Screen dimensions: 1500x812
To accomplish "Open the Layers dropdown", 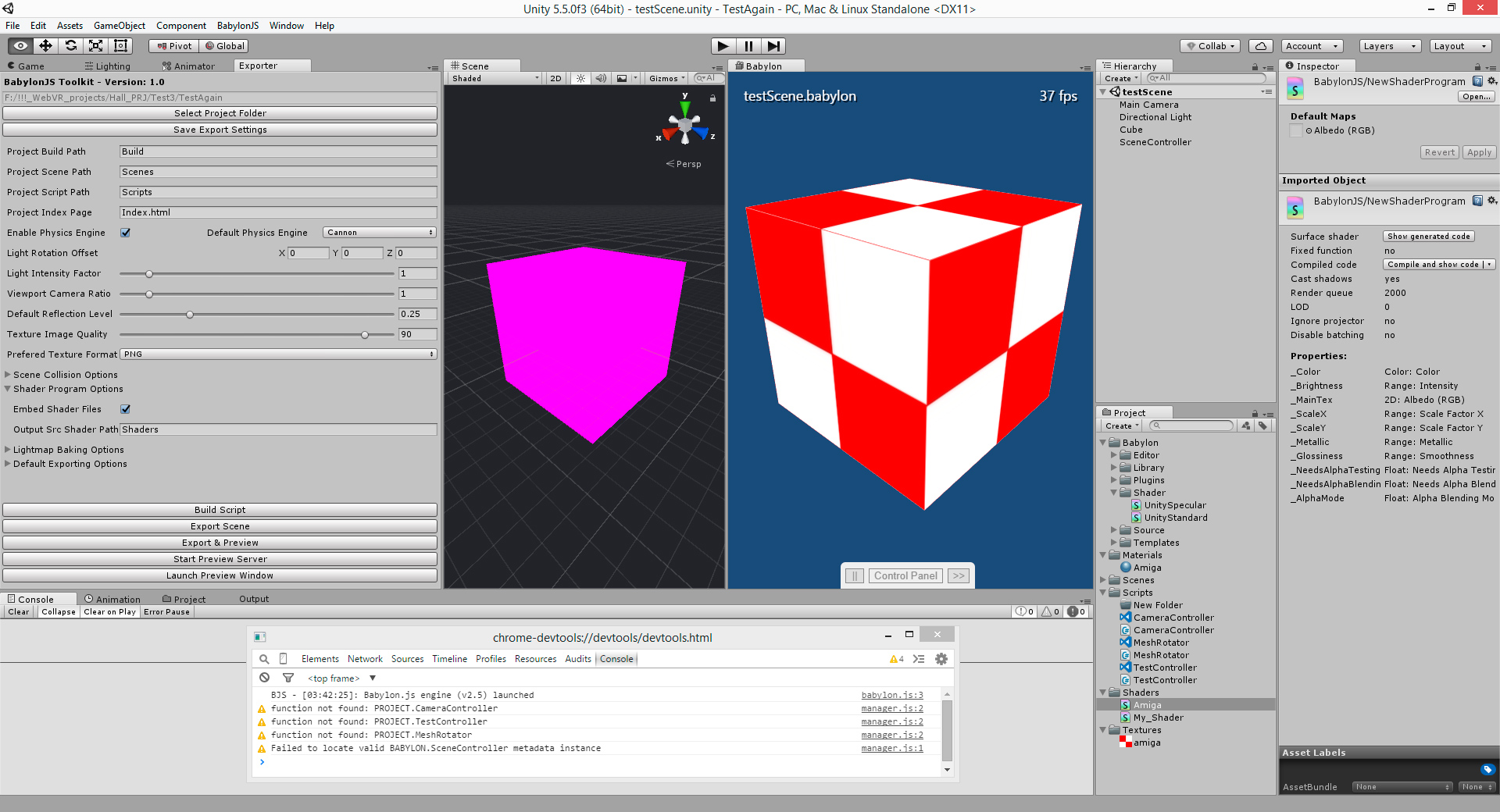I will click(1390, 46).
